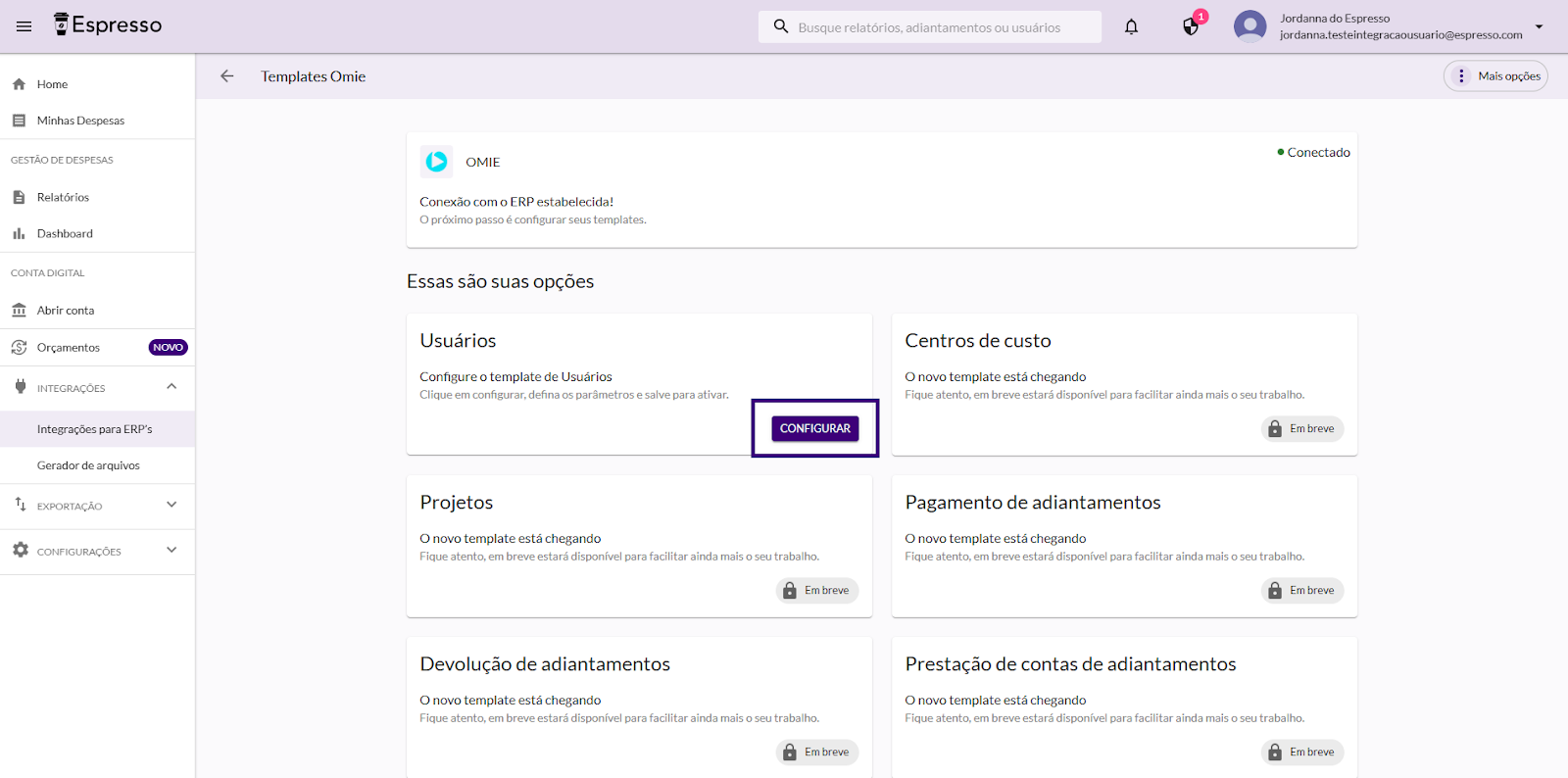Click the Usuários card title
1568x778 pixels.
coord(458,340)
